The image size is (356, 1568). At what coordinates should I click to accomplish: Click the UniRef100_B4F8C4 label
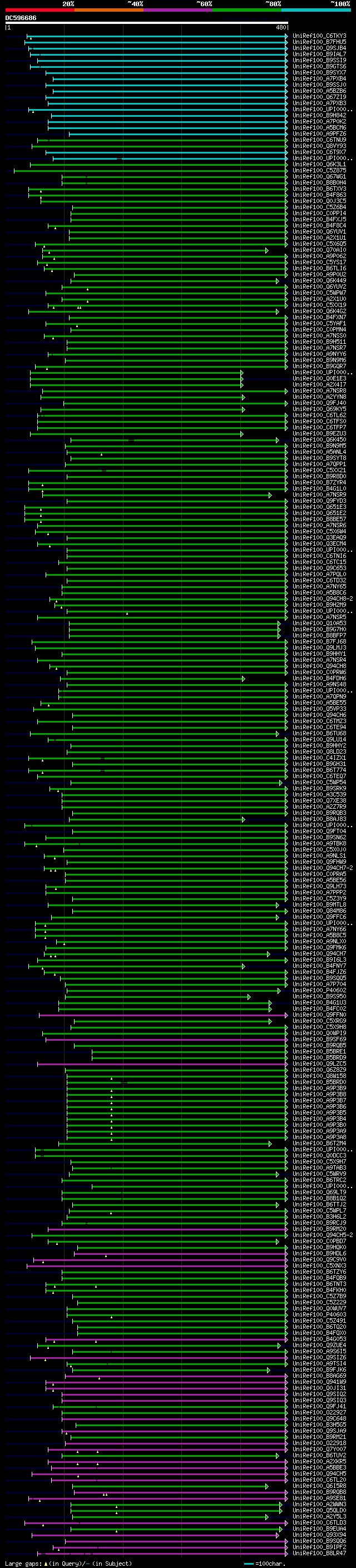[319, 225]
